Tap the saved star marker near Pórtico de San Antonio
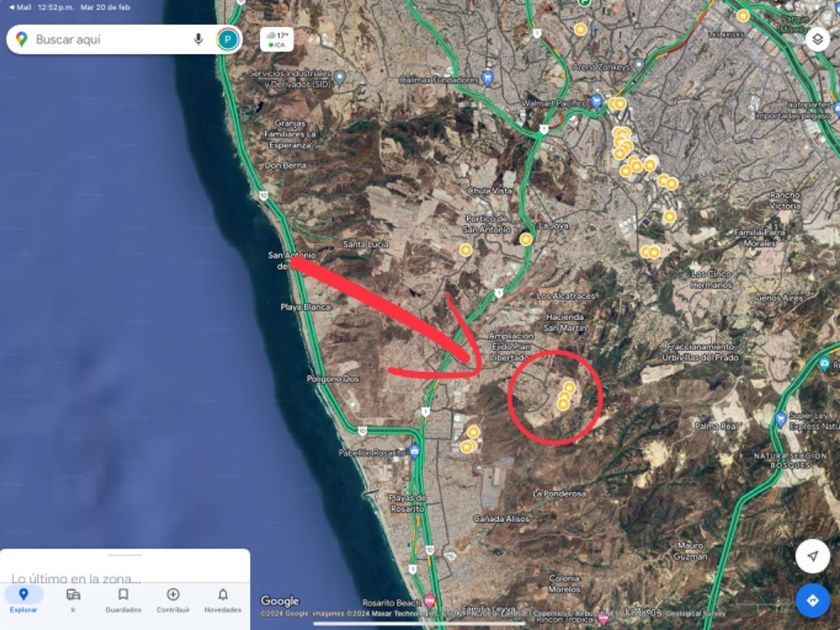Screen dimensions: 840x630 466,250
